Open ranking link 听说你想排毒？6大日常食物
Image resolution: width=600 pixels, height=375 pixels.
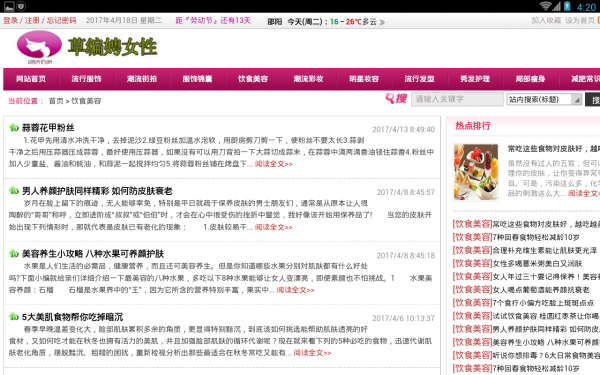546,355
